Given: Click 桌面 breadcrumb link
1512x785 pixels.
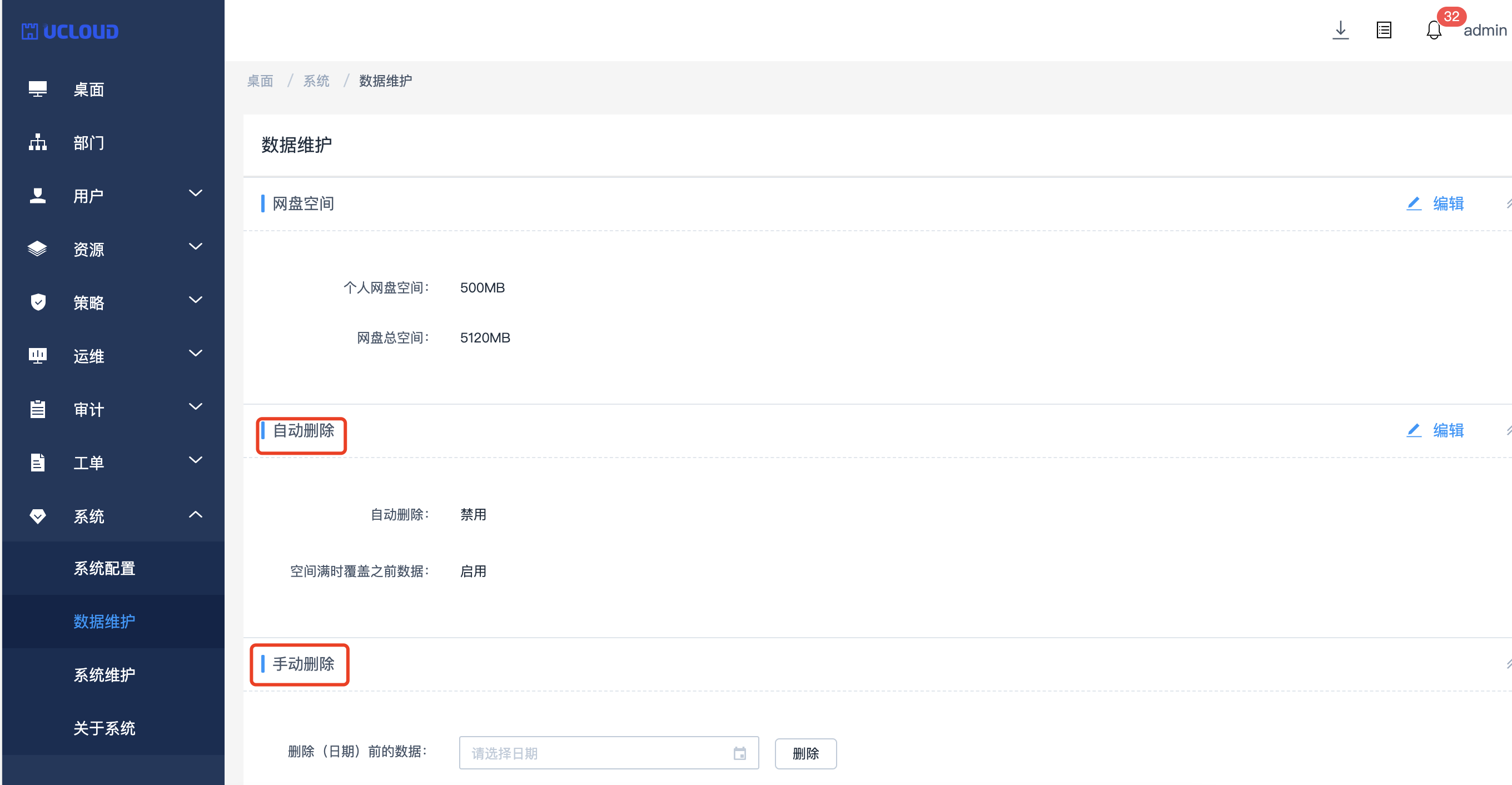Looking at the screenshot, I should pyautogui.click(x=260, y=81).
